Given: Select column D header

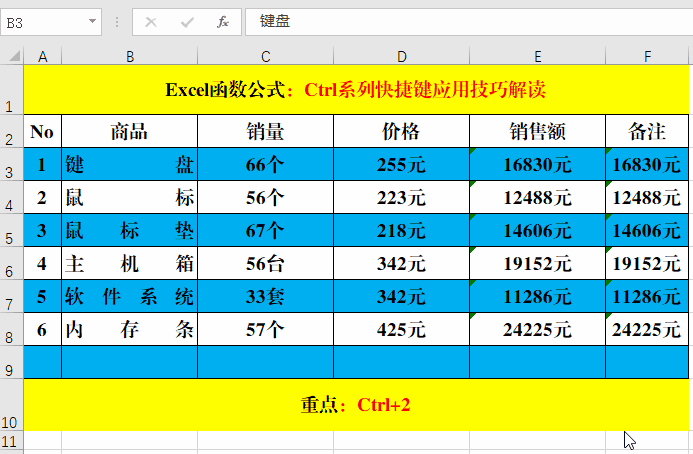Looking at the screenshot, I should coord(401,56).
